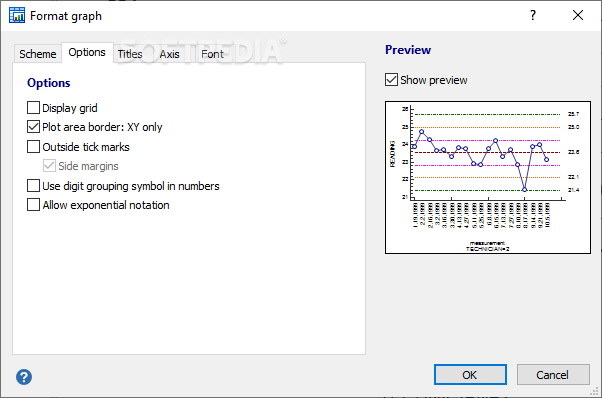Click the title bar question mark help button
Image resolution: width=602 pixels, height=398 pixels.
(533, 15)
